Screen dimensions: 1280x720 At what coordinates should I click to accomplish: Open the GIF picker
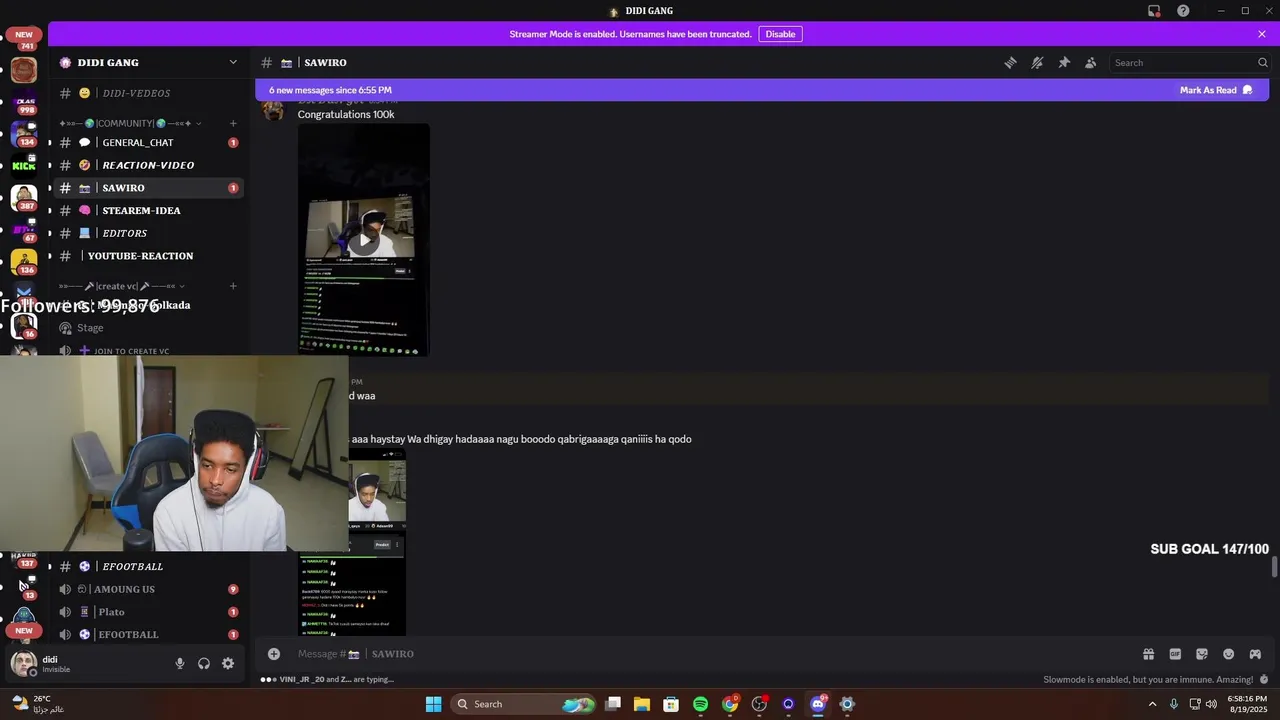pyautogui.click(x=1175, y=654)
